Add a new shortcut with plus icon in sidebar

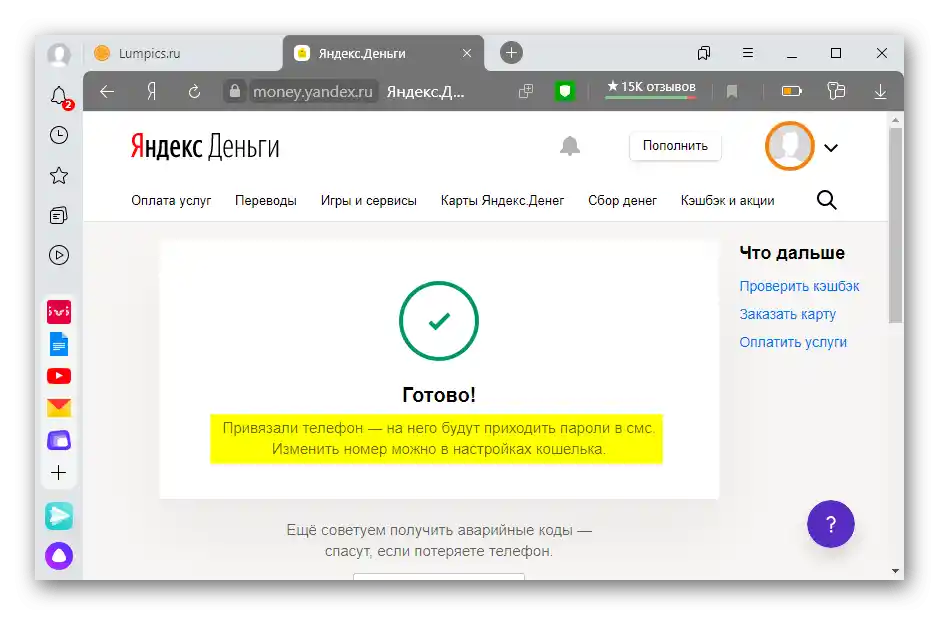coord(59,473)
